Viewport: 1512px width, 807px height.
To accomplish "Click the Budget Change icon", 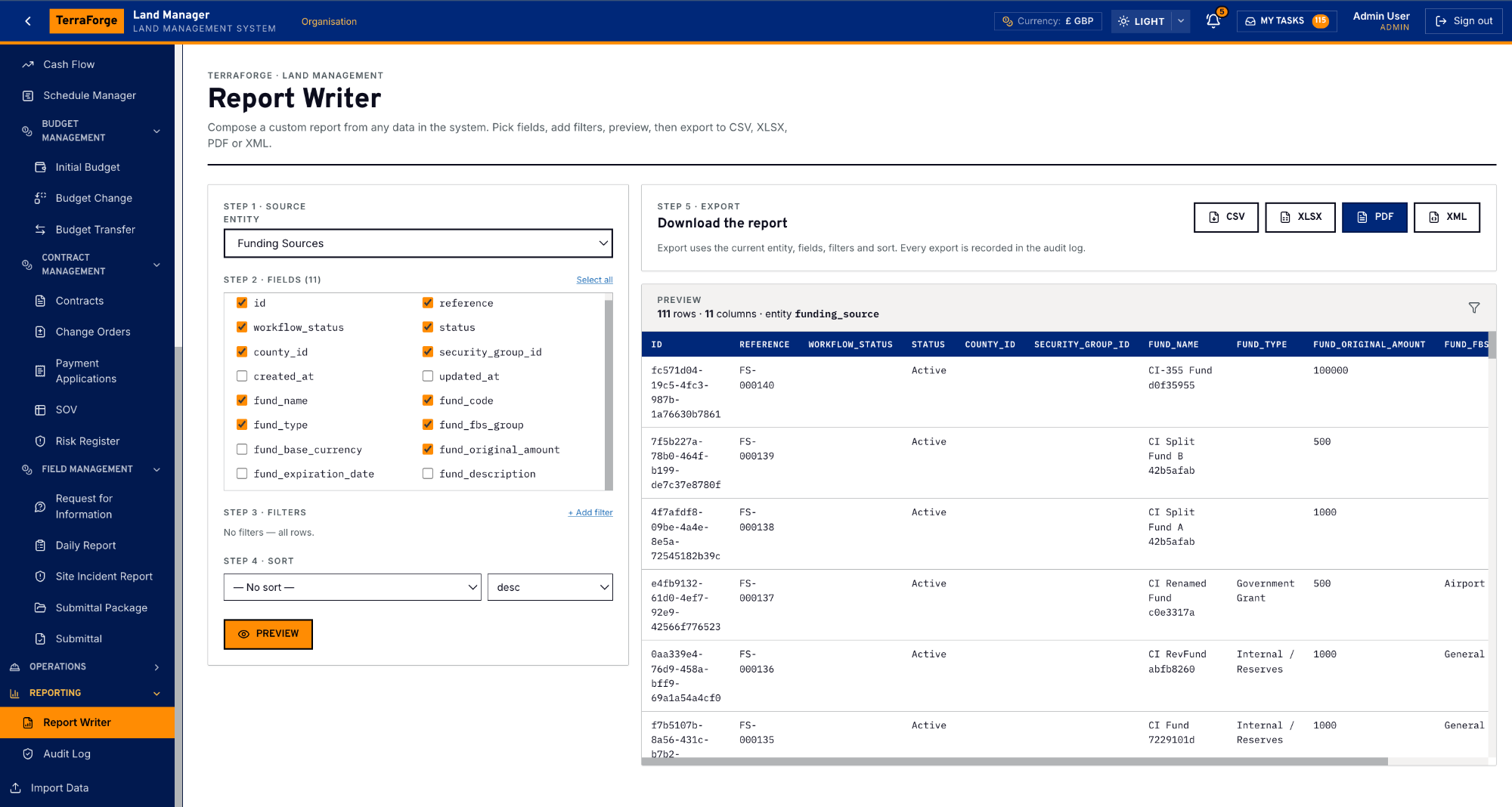I will (x=40, y=198).
